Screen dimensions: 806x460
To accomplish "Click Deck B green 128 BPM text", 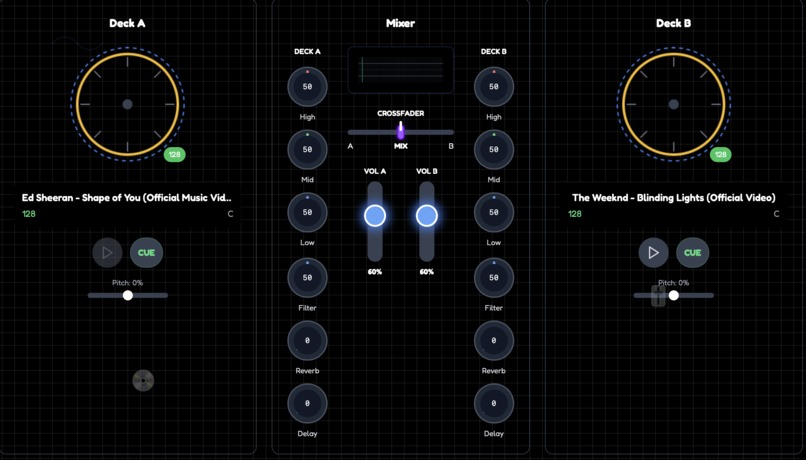I will [x=575, y=214].
